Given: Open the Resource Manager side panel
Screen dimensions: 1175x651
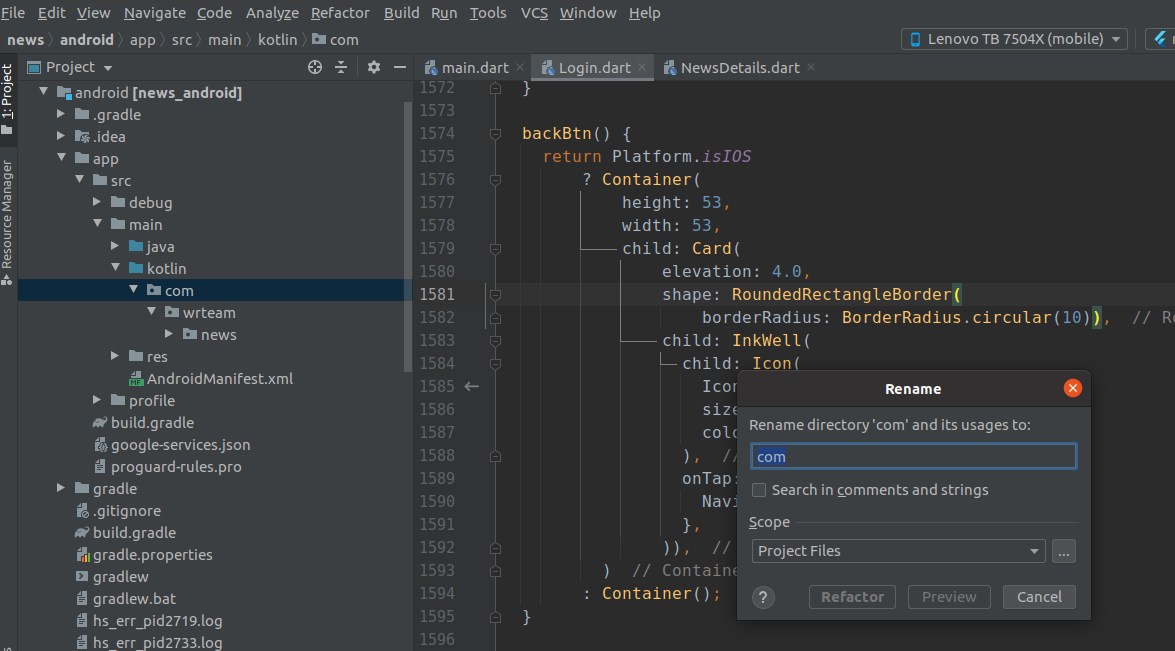Looking at the screenshot, I should coord(7,215).
